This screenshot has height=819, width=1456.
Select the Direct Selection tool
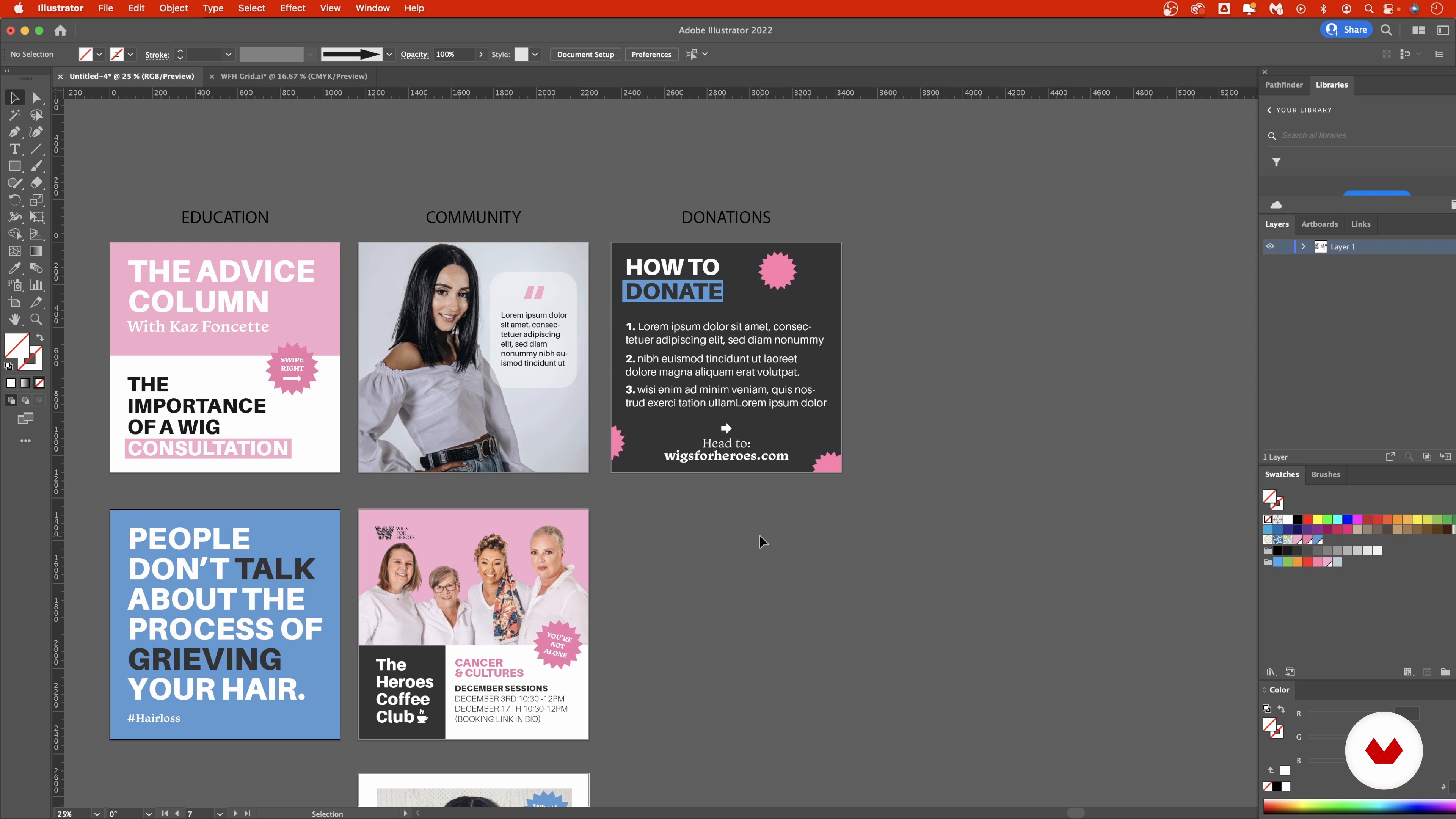37,98
